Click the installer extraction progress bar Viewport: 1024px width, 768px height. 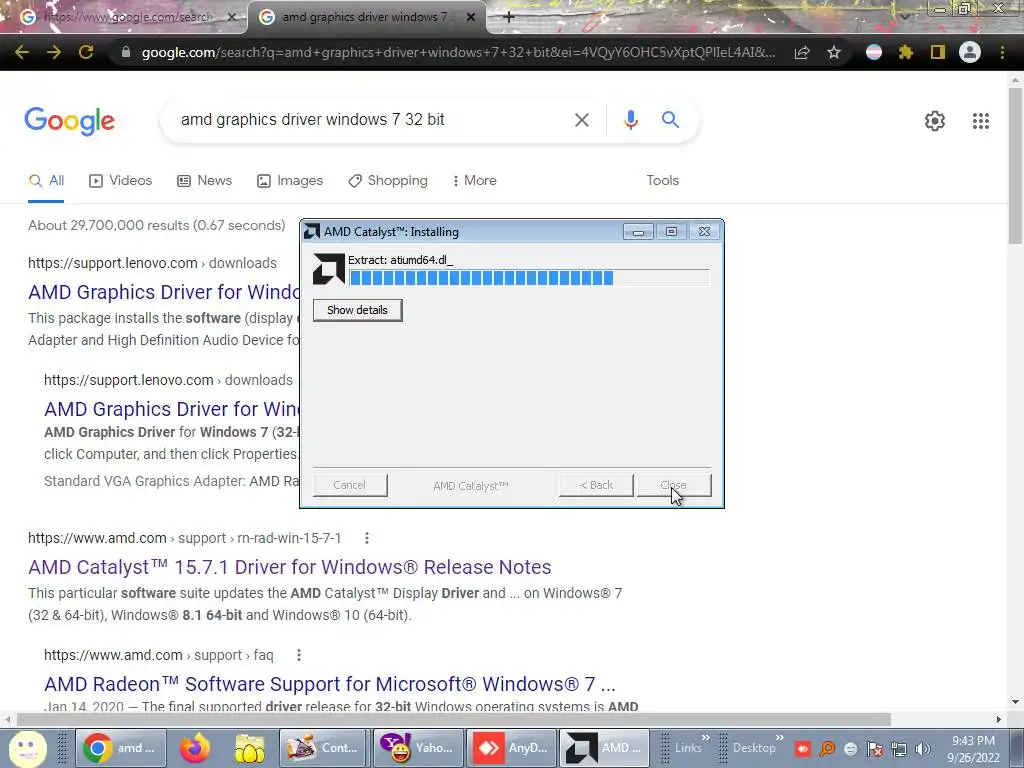528,278
